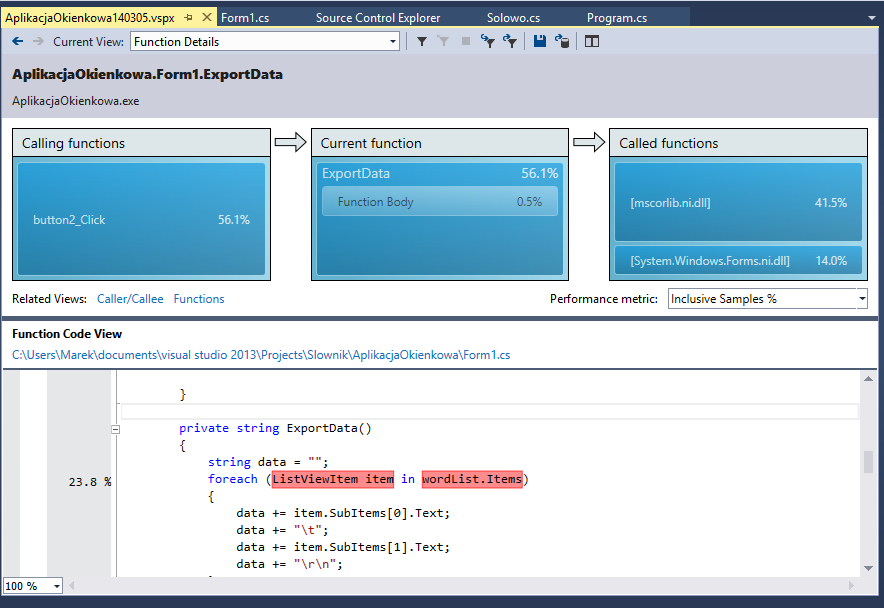884x608 pixels.
Task: Collapse the ExportData method code block
Action: pos(116,429)
